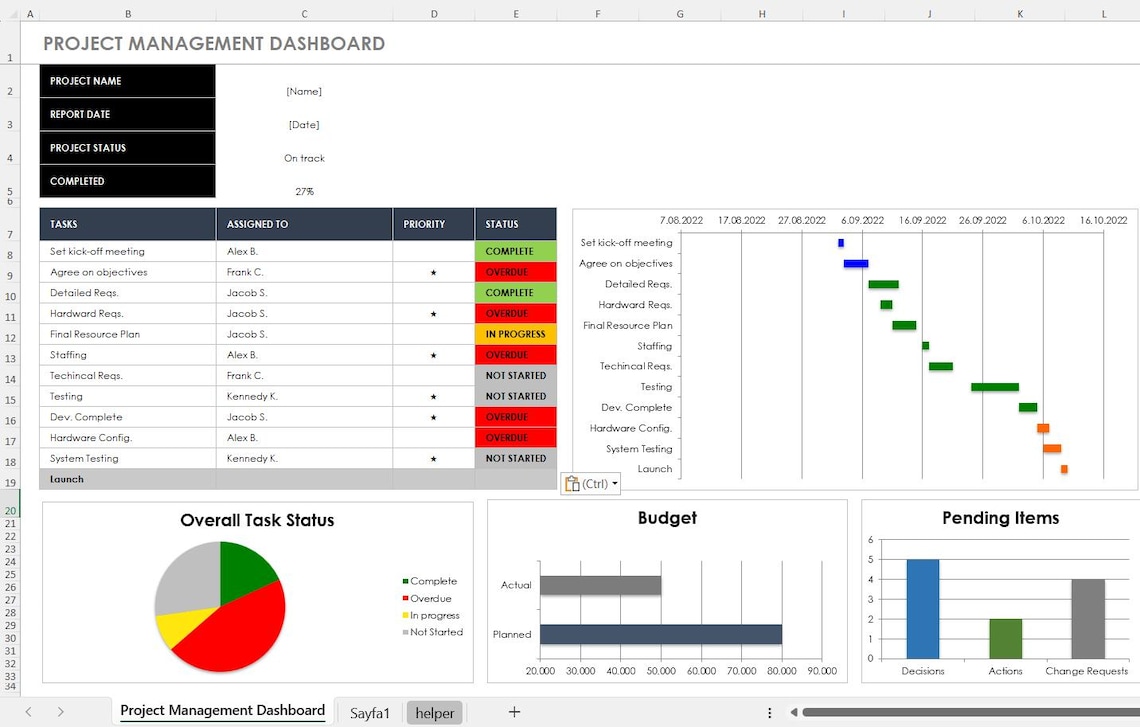Select the [Name] project name cell

pyautogui.click(x=303, y=91)
